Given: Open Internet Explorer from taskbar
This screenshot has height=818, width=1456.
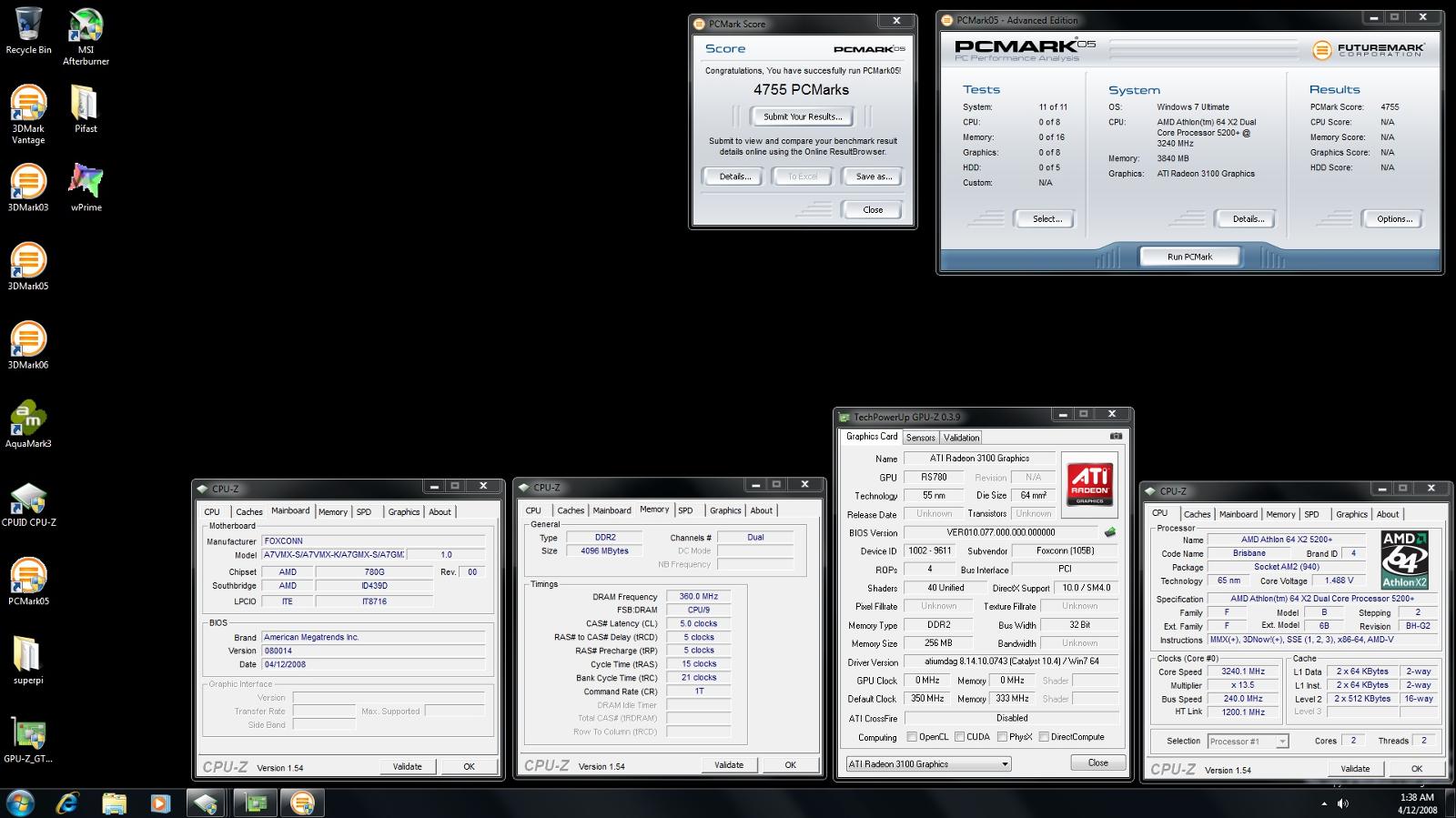Looking at the screenshot, I should [x=67, y=803].
